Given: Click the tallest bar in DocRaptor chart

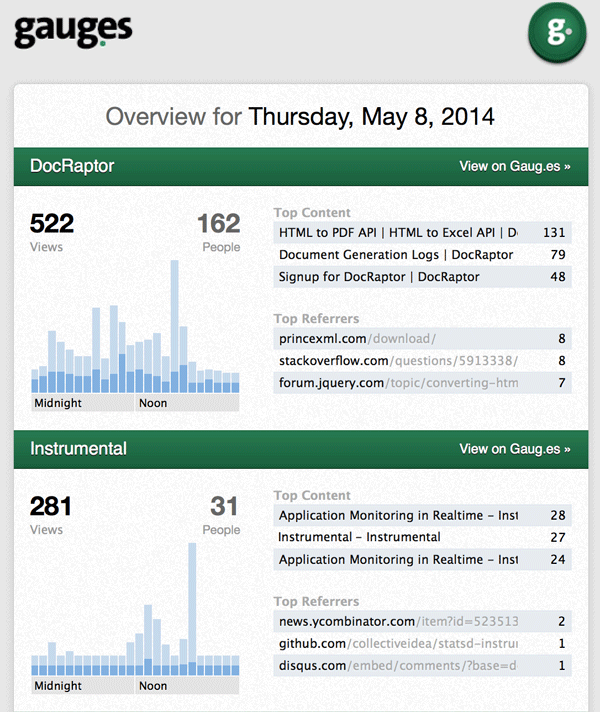Looking at the screenshot, I should click(x=174, y=326).
